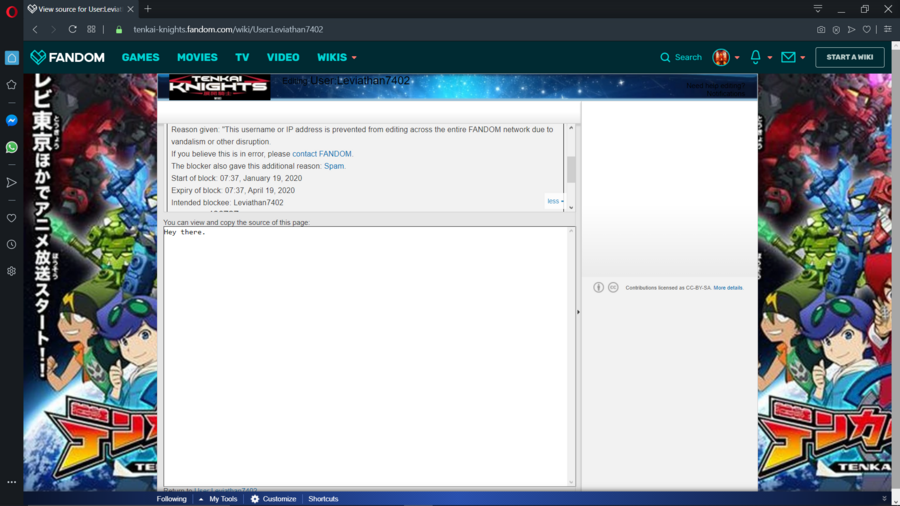Click inside page source text area
Image resolution: width=900 pixels, height=506 pixels.
(366, 356)
